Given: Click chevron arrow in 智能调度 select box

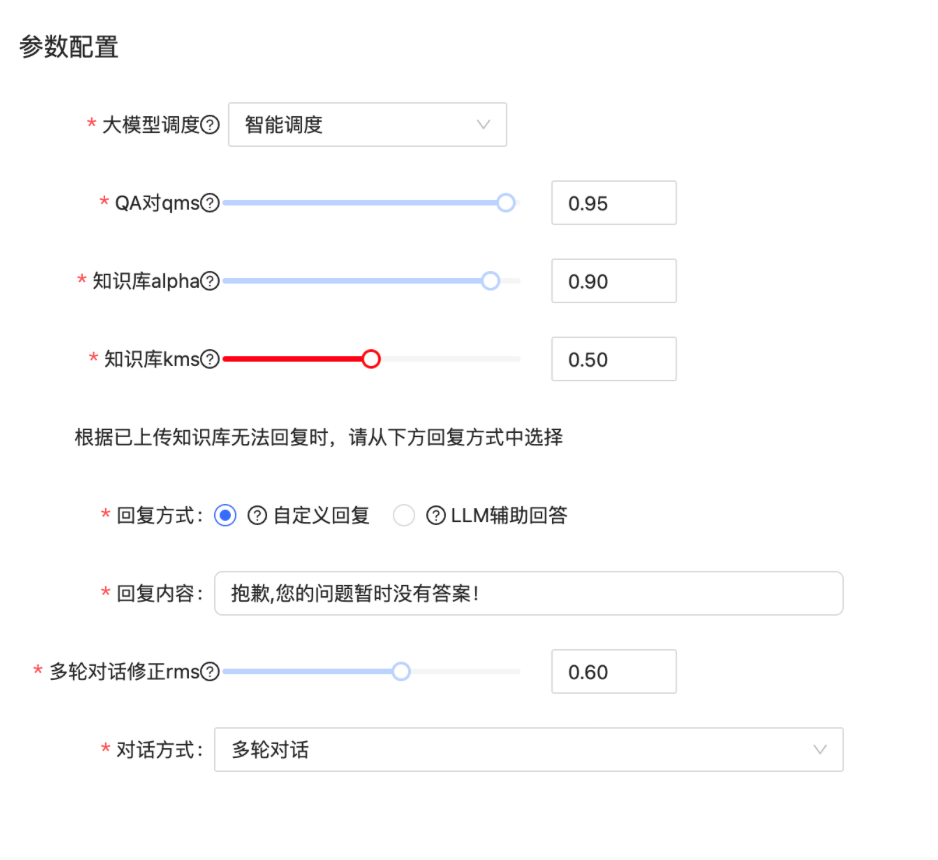Looking at the screenshot, I should pyautogui.click(x=484, y=125).
